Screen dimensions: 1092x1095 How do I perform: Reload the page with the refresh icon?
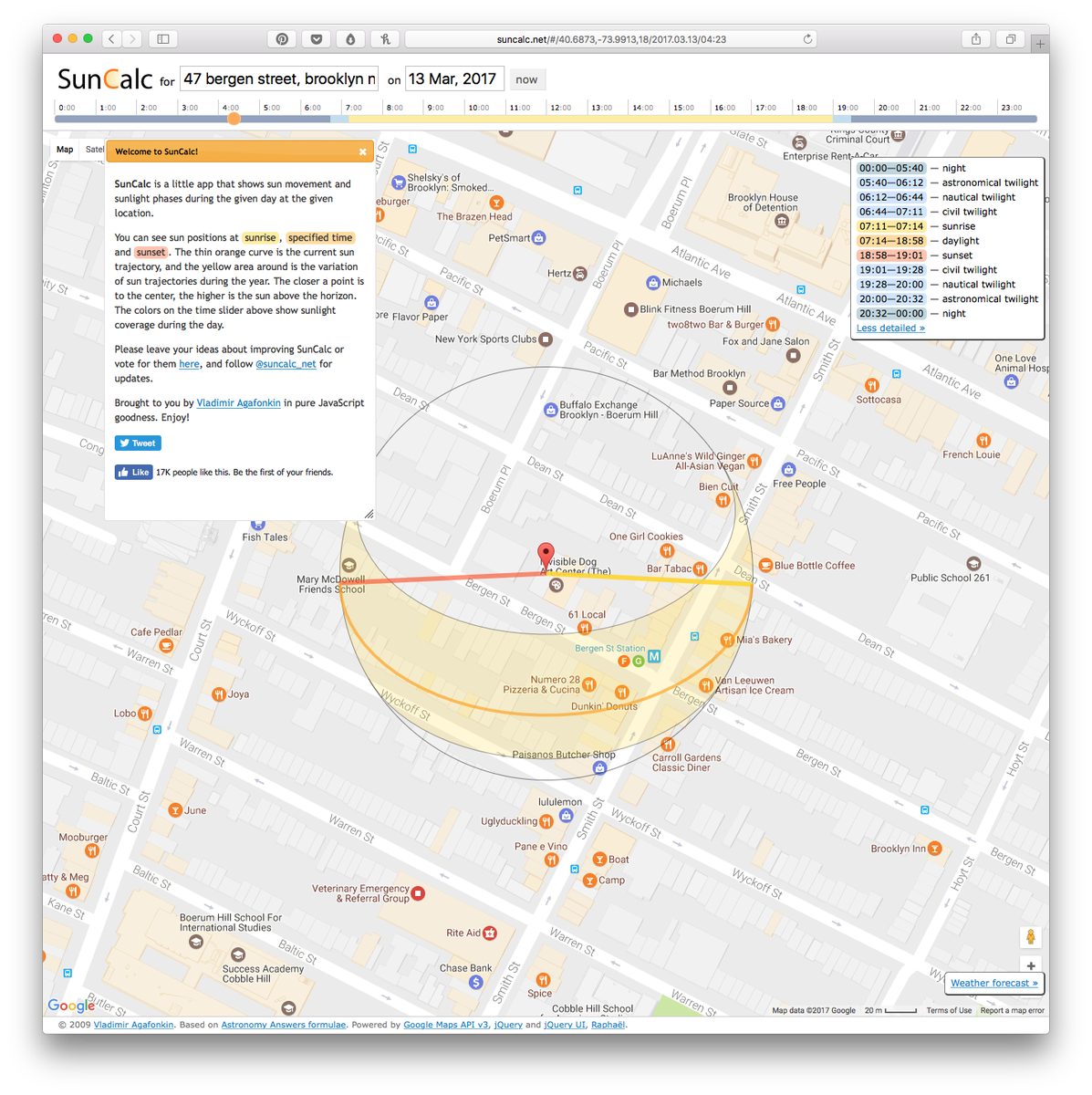807,39
